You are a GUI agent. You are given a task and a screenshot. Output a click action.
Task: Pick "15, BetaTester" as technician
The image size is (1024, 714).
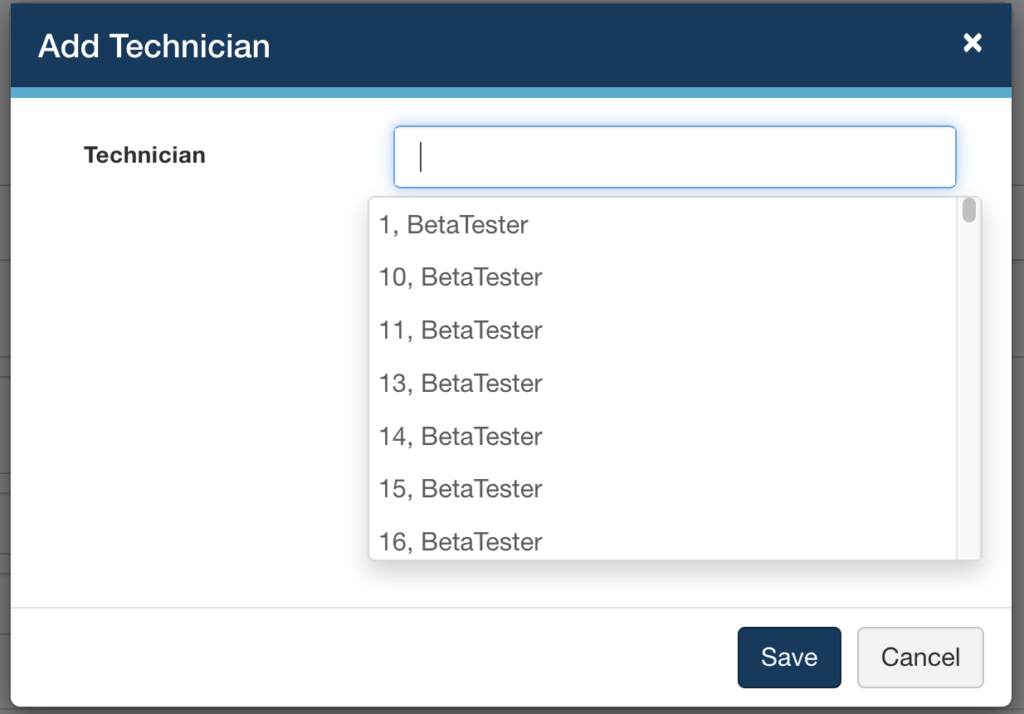coord(461,489)
